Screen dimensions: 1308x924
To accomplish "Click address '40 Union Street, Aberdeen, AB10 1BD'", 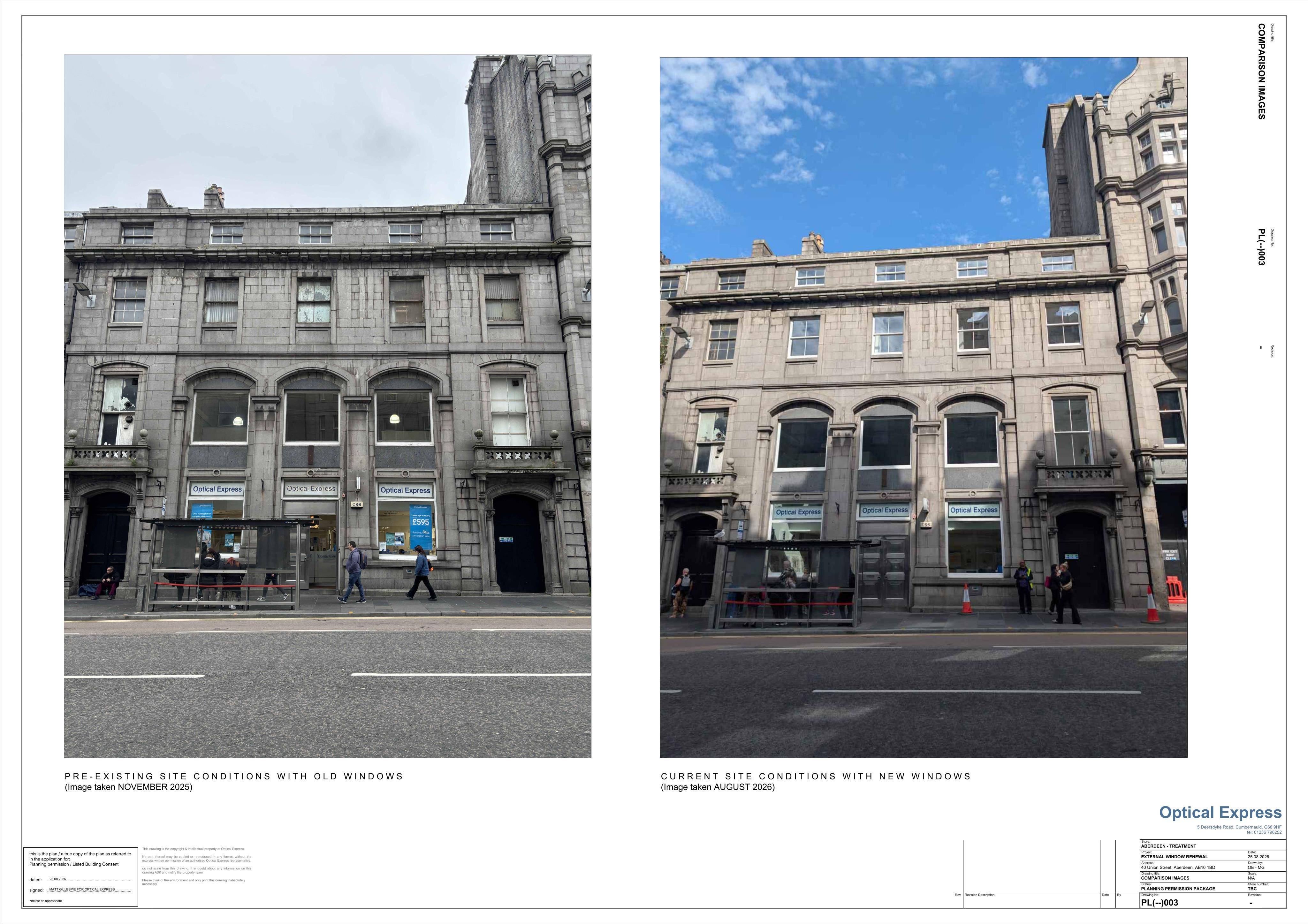I will point(1178,867).
